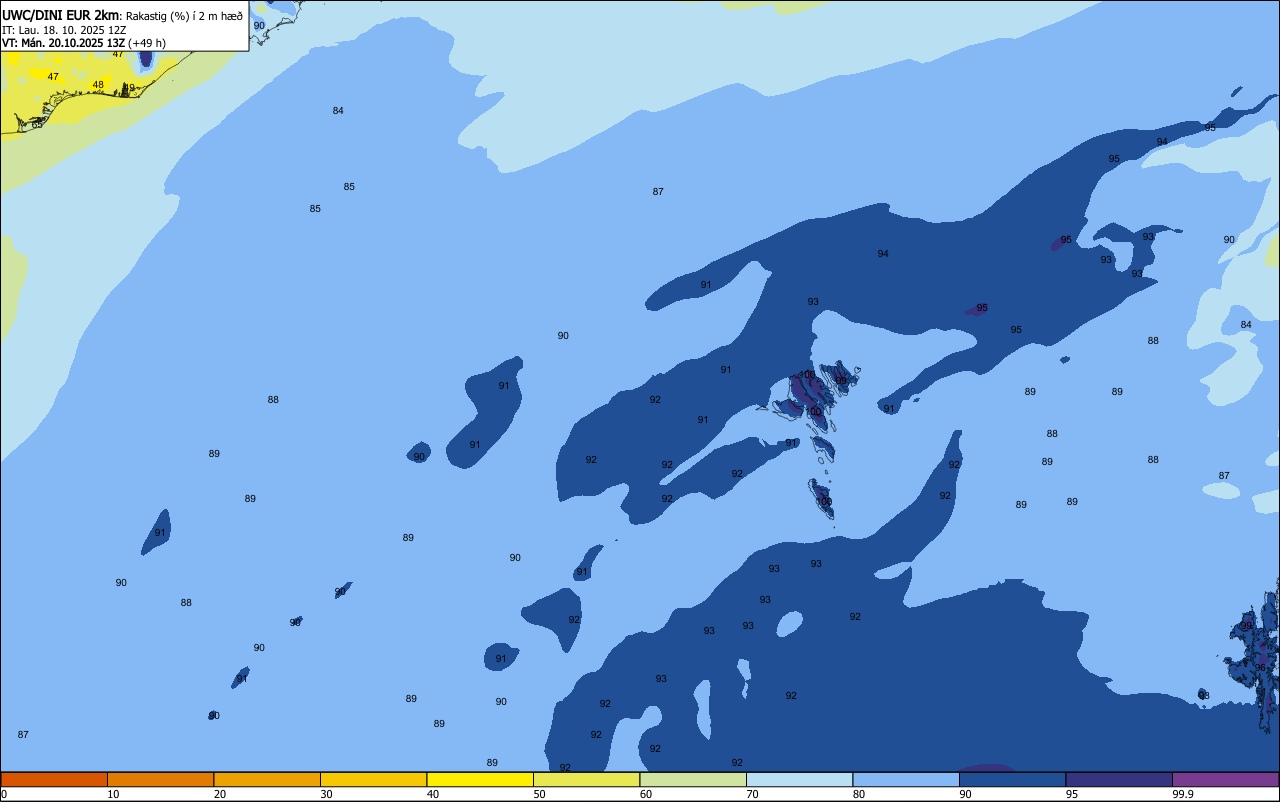Click the legend tick label "20"
1280x802 pixels.
[x=220, y=794]
